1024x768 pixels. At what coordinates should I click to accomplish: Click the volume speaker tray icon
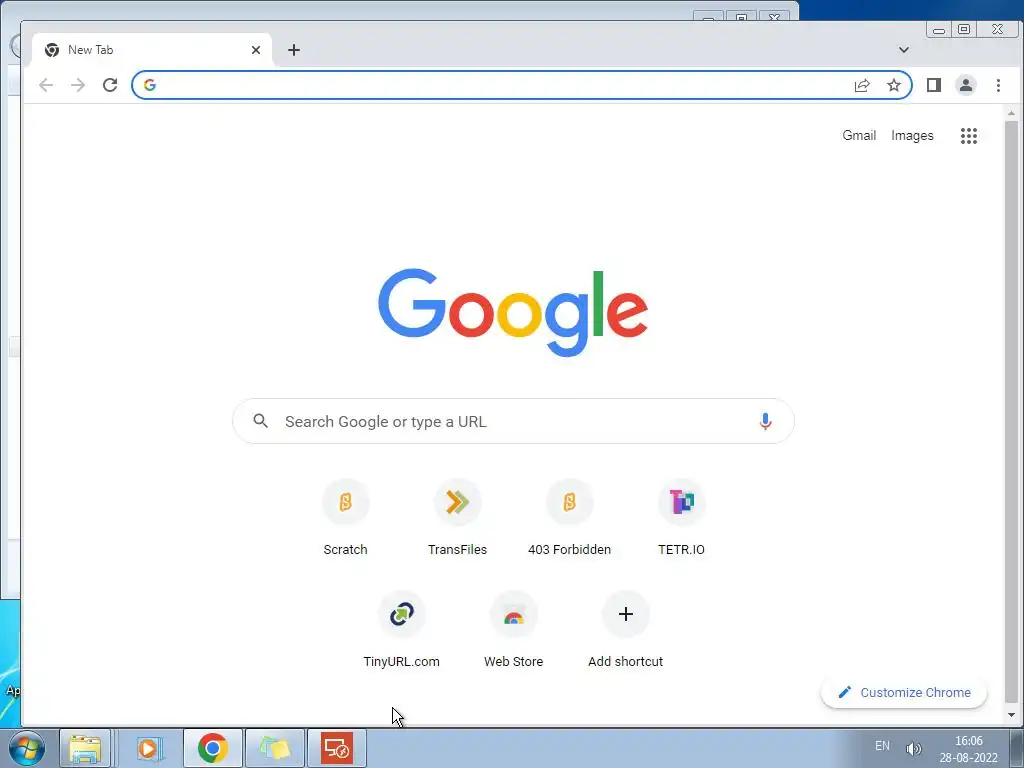coord(914,748)
